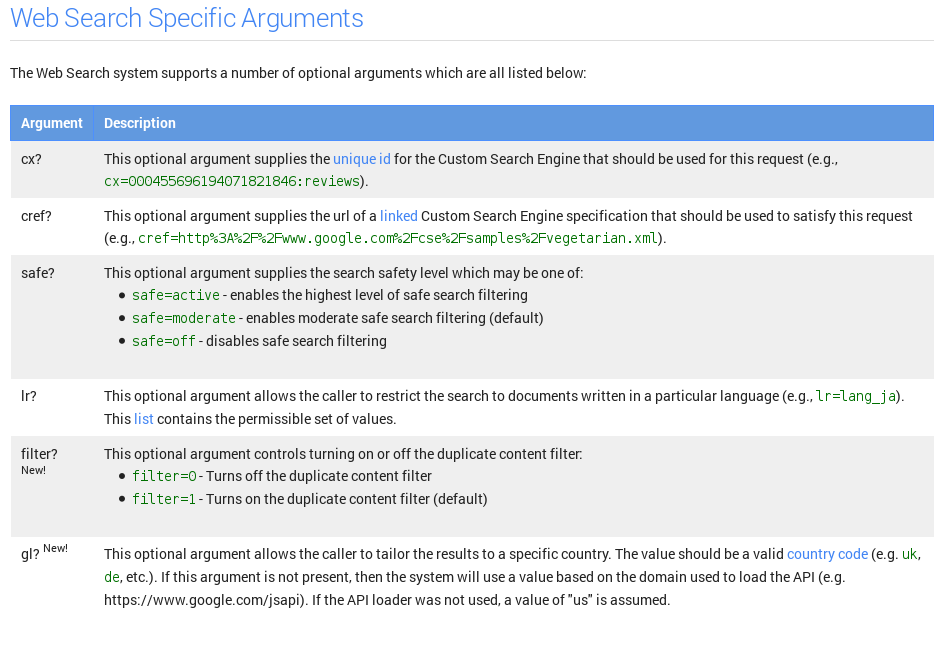
Task: Click the 'safe=off' code text
Action: click(164, 342)
